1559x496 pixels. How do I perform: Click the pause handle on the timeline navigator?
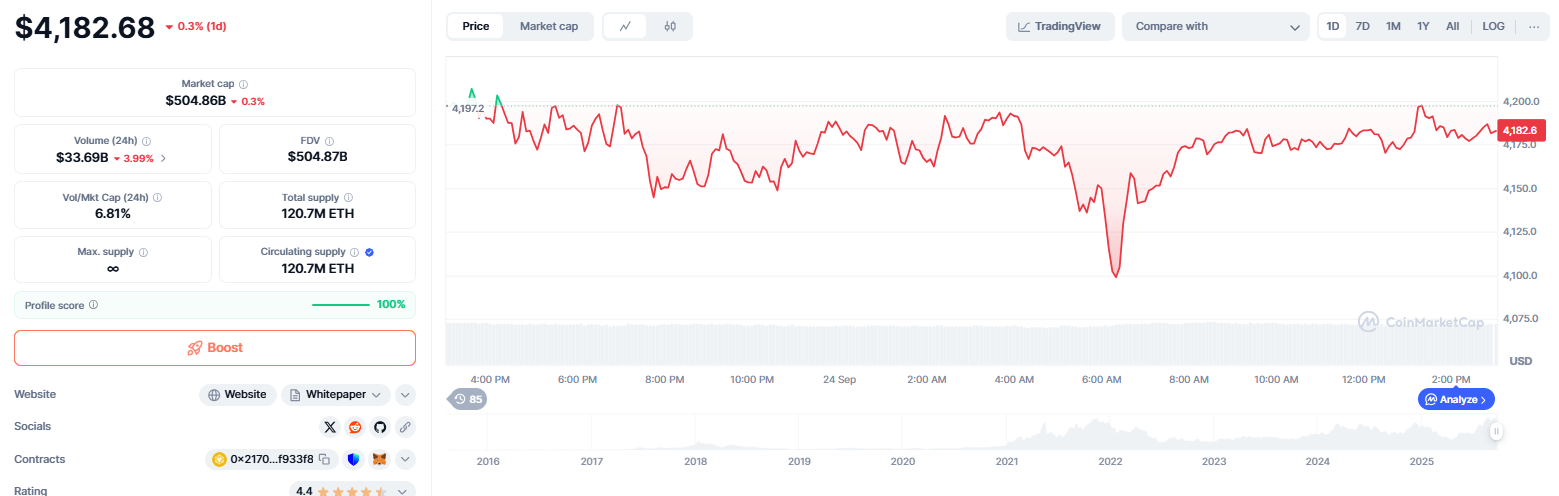click(1496, 432)
